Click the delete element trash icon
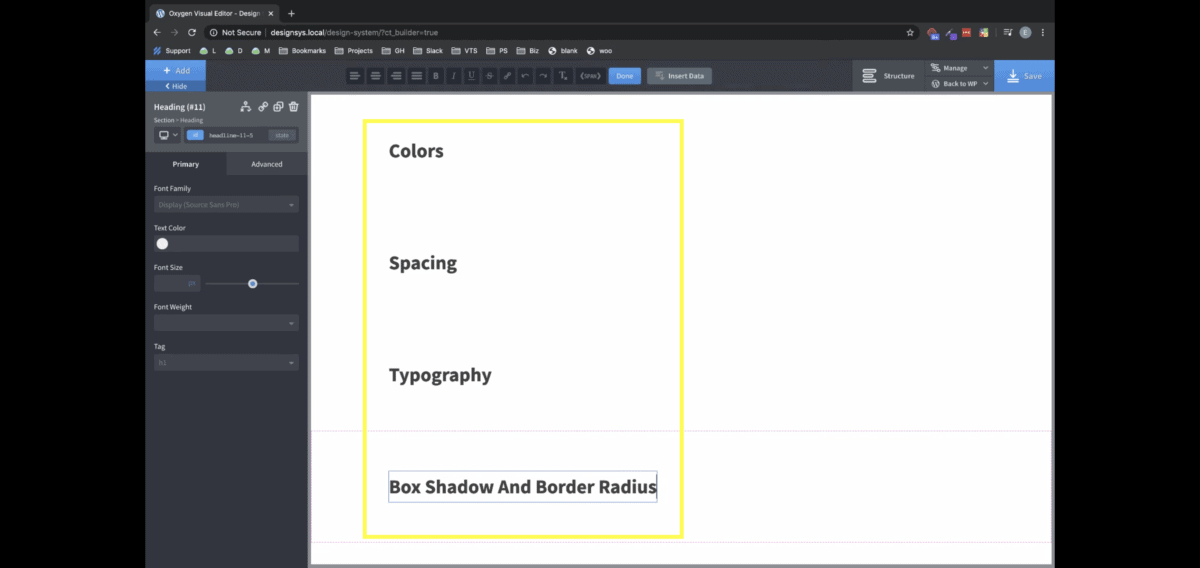 (294, 107)
